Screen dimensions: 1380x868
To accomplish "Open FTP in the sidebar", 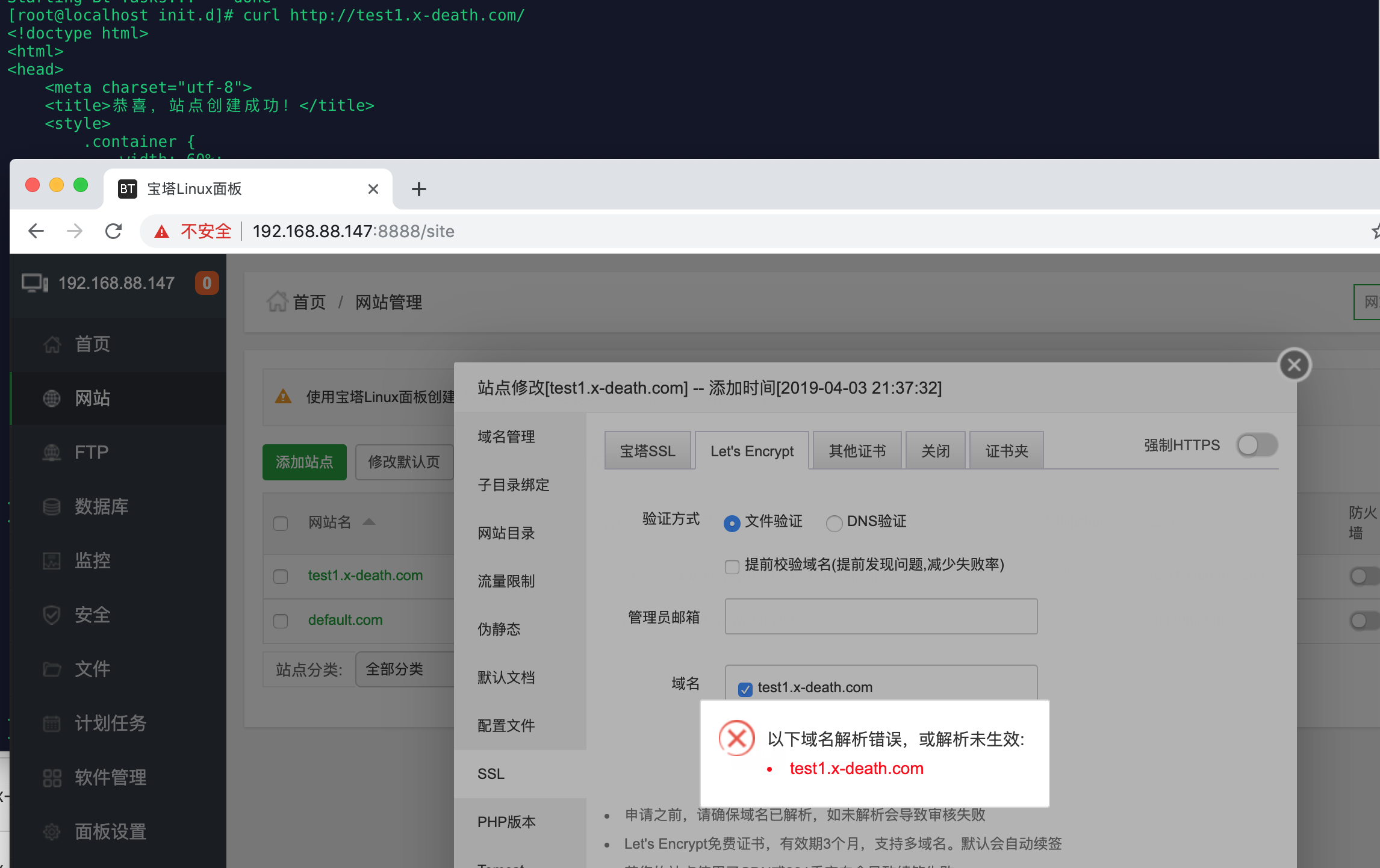I will pyautogui.click(x=118, y=453).
